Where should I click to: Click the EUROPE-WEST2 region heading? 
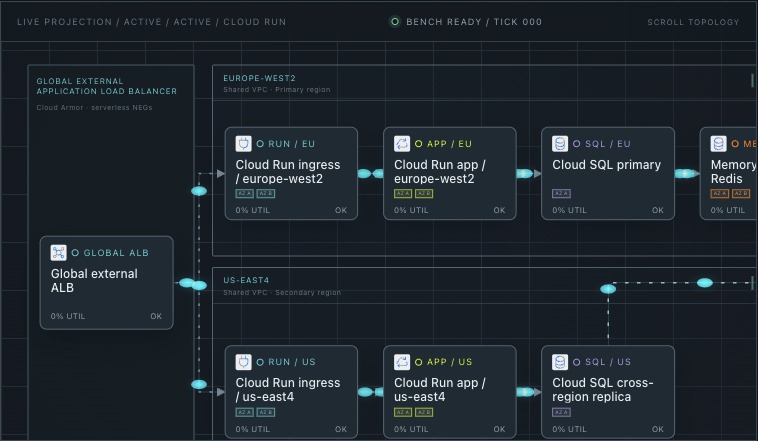260,78
